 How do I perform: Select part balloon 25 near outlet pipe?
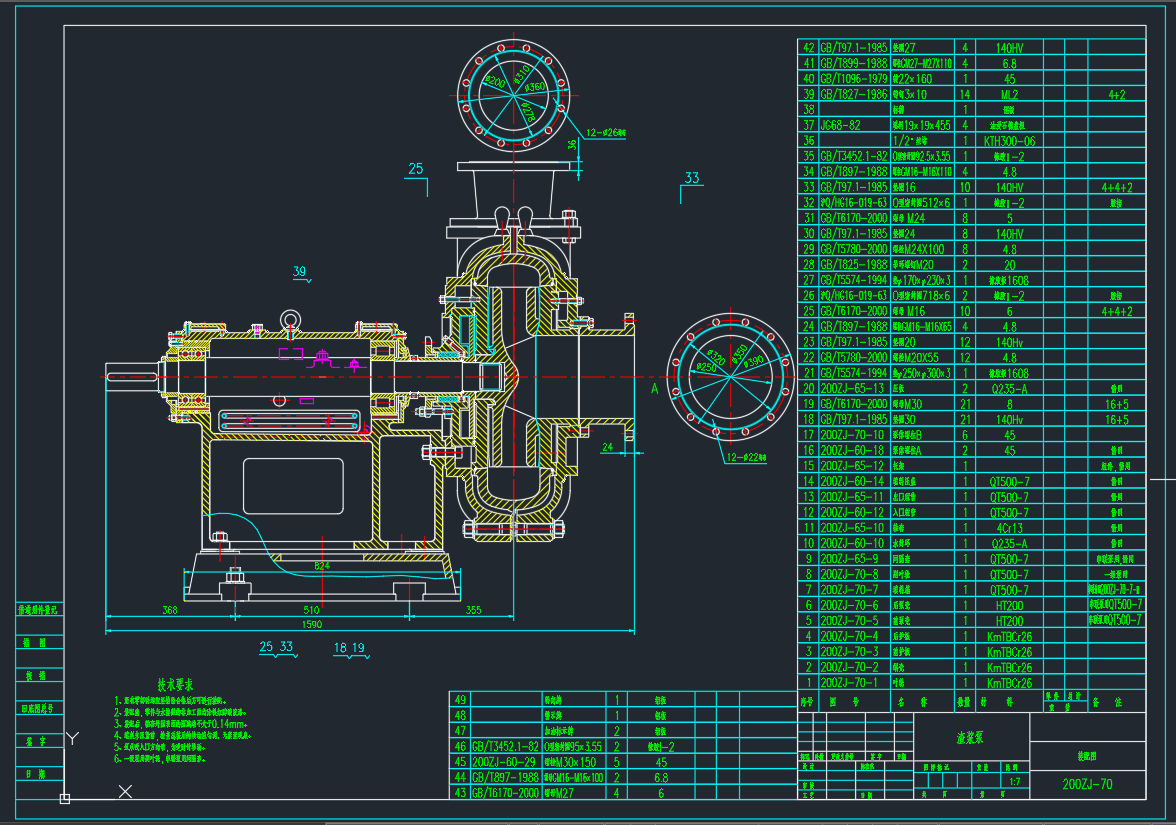click(416, 169)
